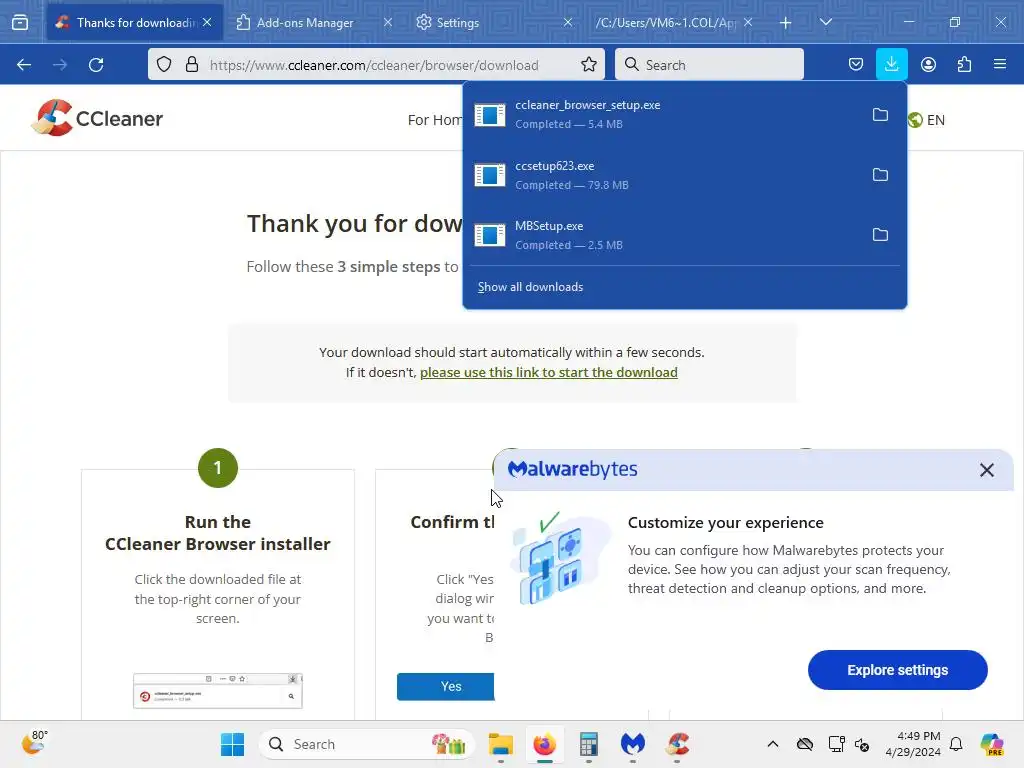Switch to the /C:/Users/VM6~1.COL tab
The image size is (1024, 768).
(x=665, y=23)
